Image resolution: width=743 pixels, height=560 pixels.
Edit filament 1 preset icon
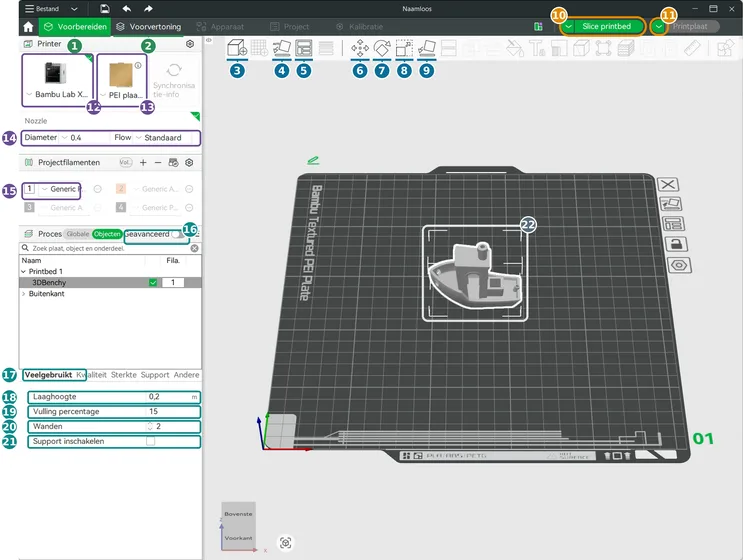point(98,189)
